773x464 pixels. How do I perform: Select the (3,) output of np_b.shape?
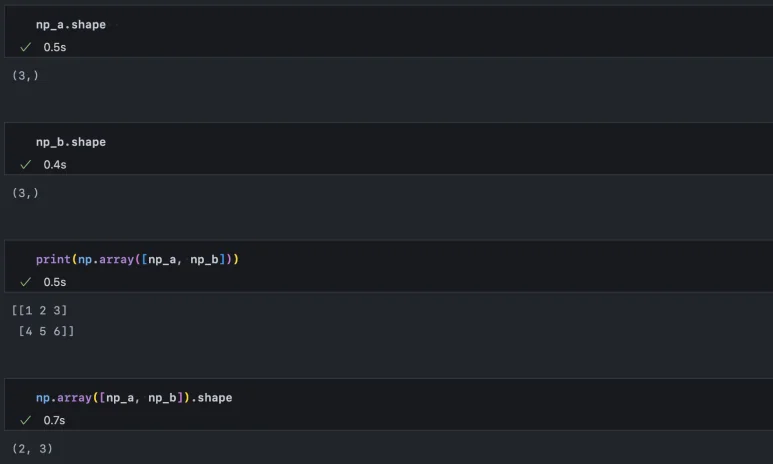pos(25,192)
